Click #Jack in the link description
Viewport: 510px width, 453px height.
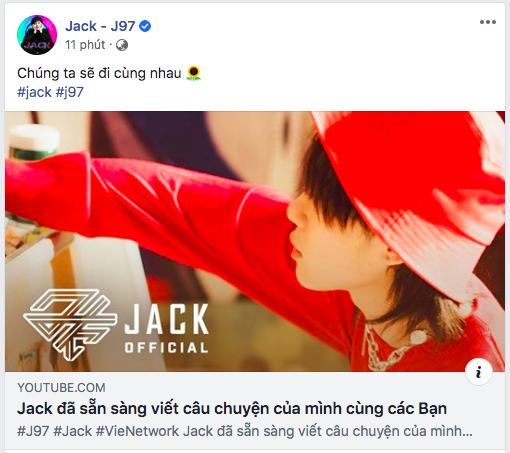(72, 431)
